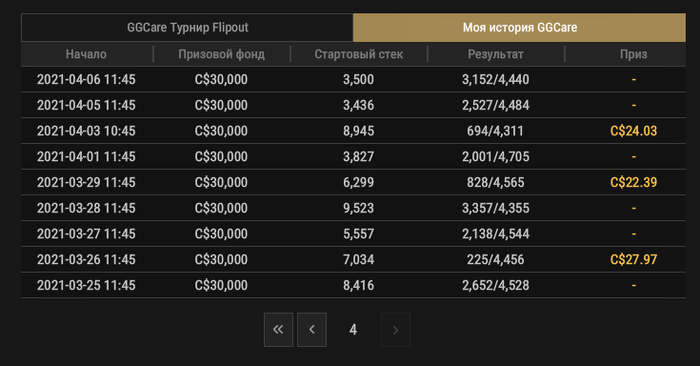The width and height of the screenshot is (700, 366).
Task: Select the 2021-04-03 10:45 tournament row
Action: point(353,131)
